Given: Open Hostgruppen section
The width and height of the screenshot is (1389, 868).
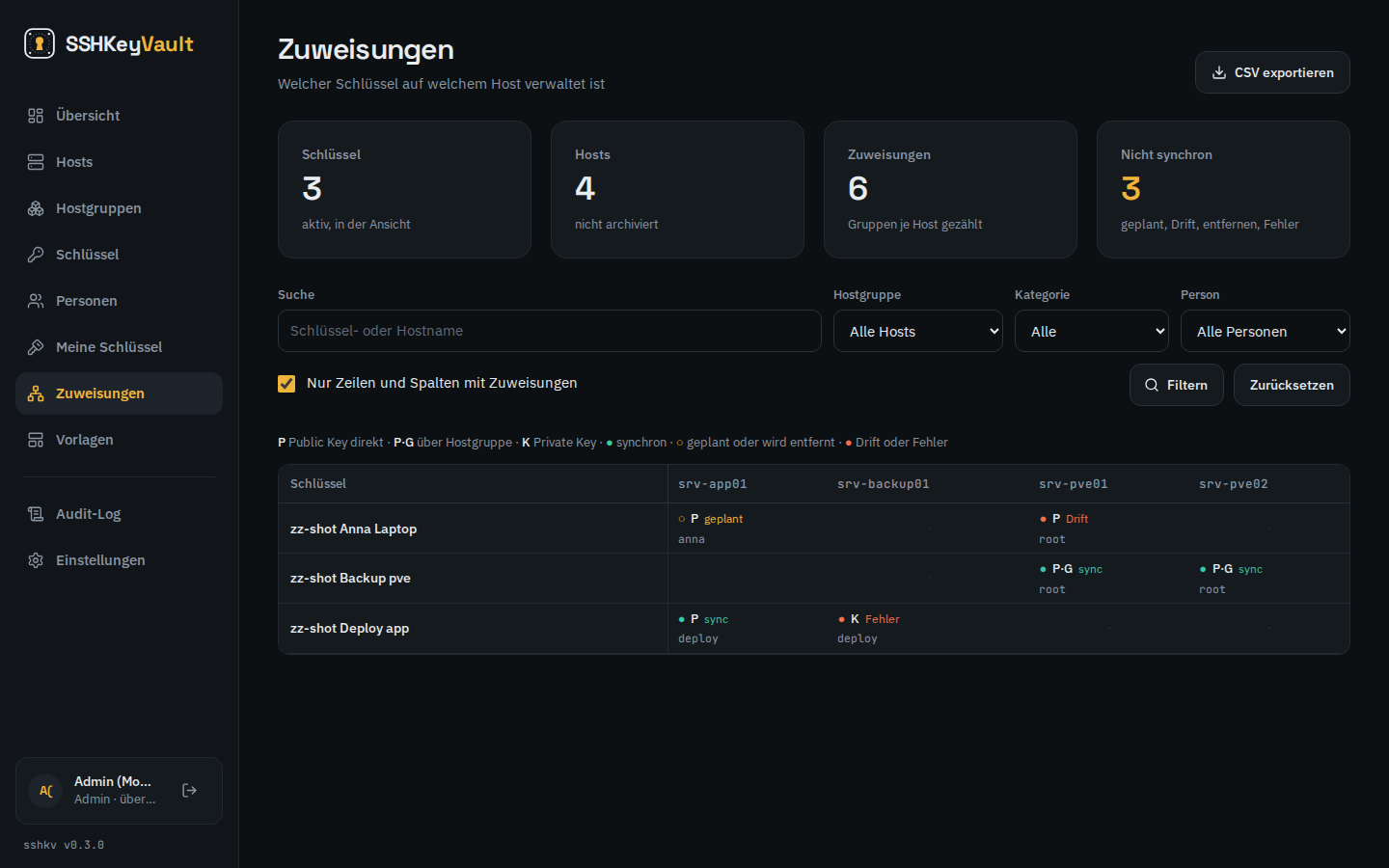Looking at the screenshot, I should tap(119, 208).
